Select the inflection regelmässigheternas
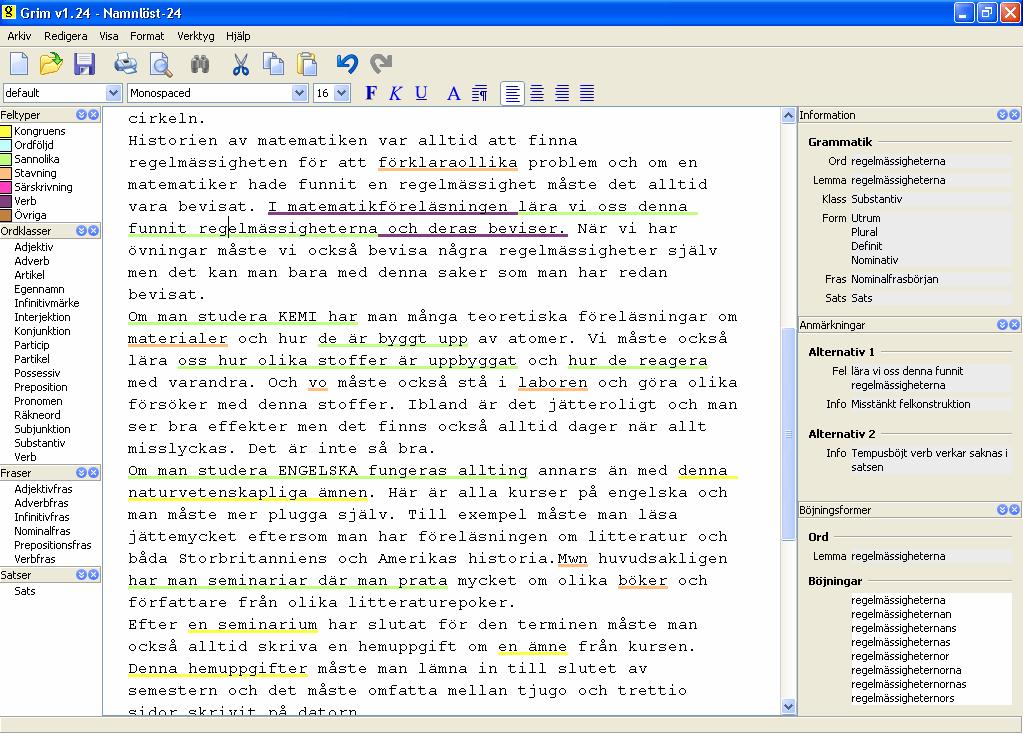This screenshot has width=1023, height=734. click(900, 642)
